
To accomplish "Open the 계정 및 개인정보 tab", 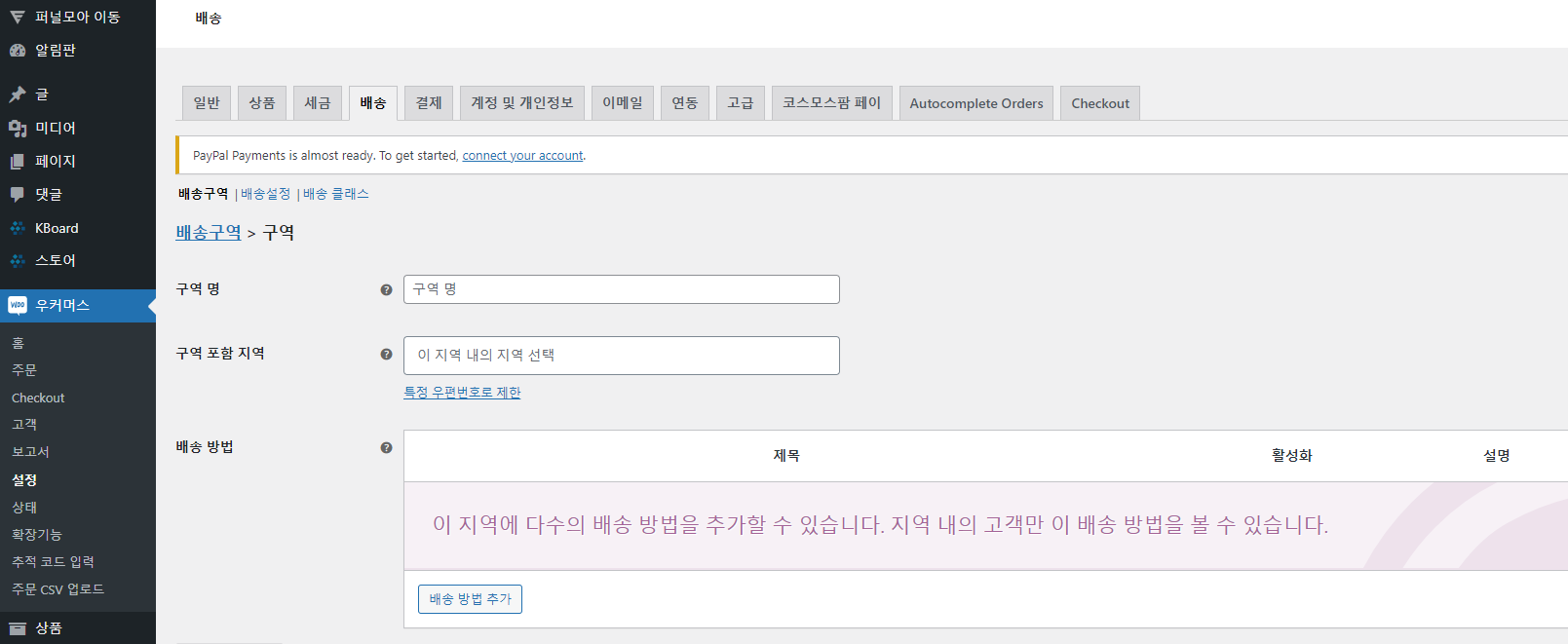I will [x=522, y=103].
